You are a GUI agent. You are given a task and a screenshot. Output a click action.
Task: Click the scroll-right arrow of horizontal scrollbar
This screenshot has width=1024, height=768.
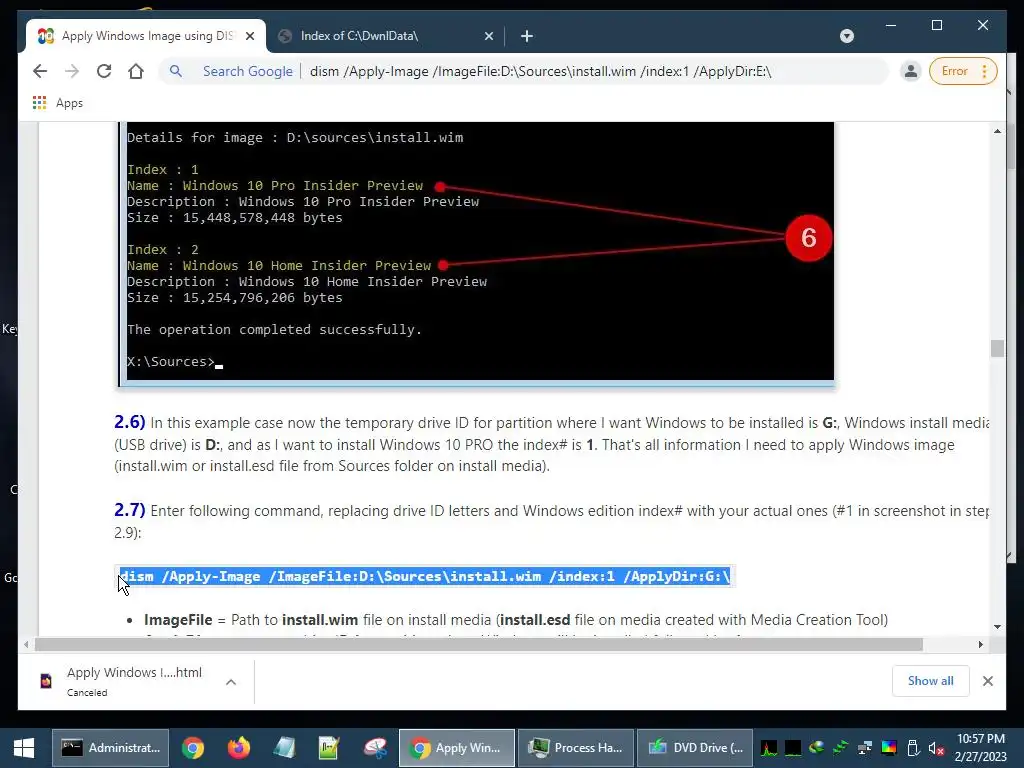pos(980,645)
